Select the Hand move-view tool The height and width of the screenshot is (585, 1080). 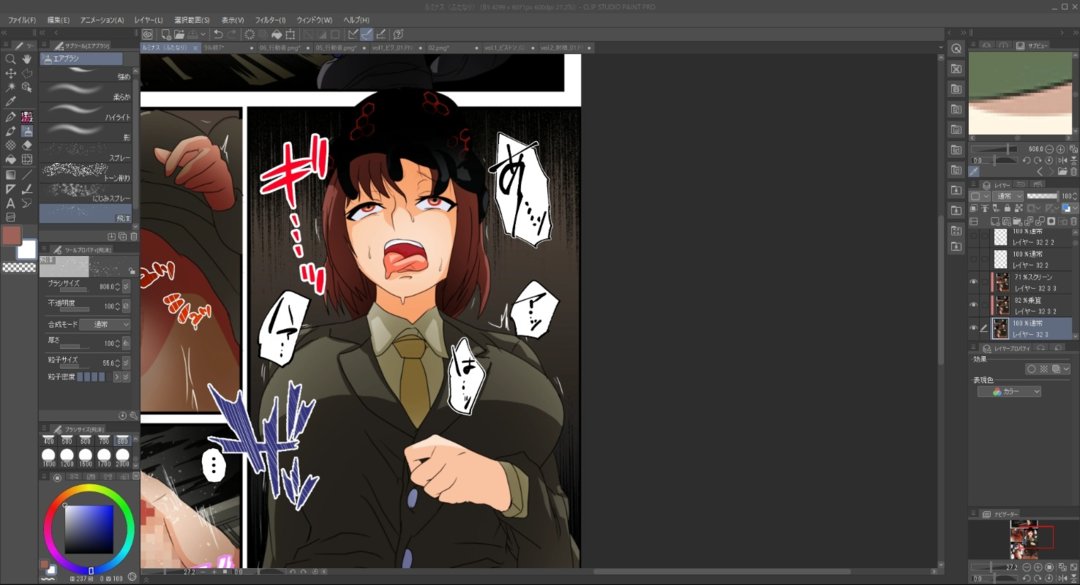pyautogui.click(x=27, y=59)
